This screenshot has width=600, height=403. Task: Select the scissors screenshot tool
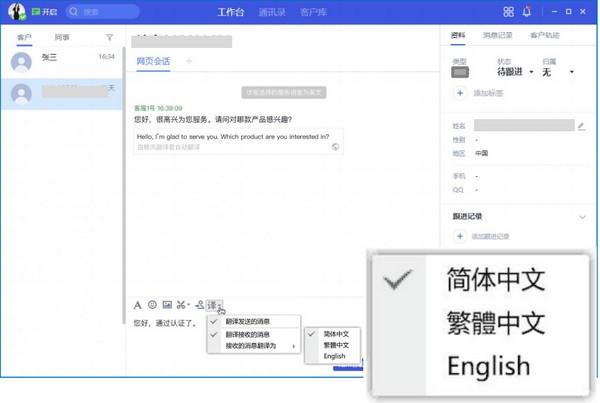182,305
